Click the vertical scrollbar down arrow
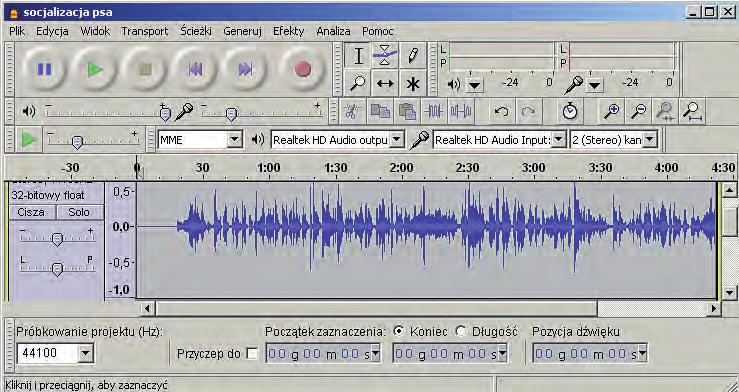The image size is (739, 392). (x=730, y=293)
